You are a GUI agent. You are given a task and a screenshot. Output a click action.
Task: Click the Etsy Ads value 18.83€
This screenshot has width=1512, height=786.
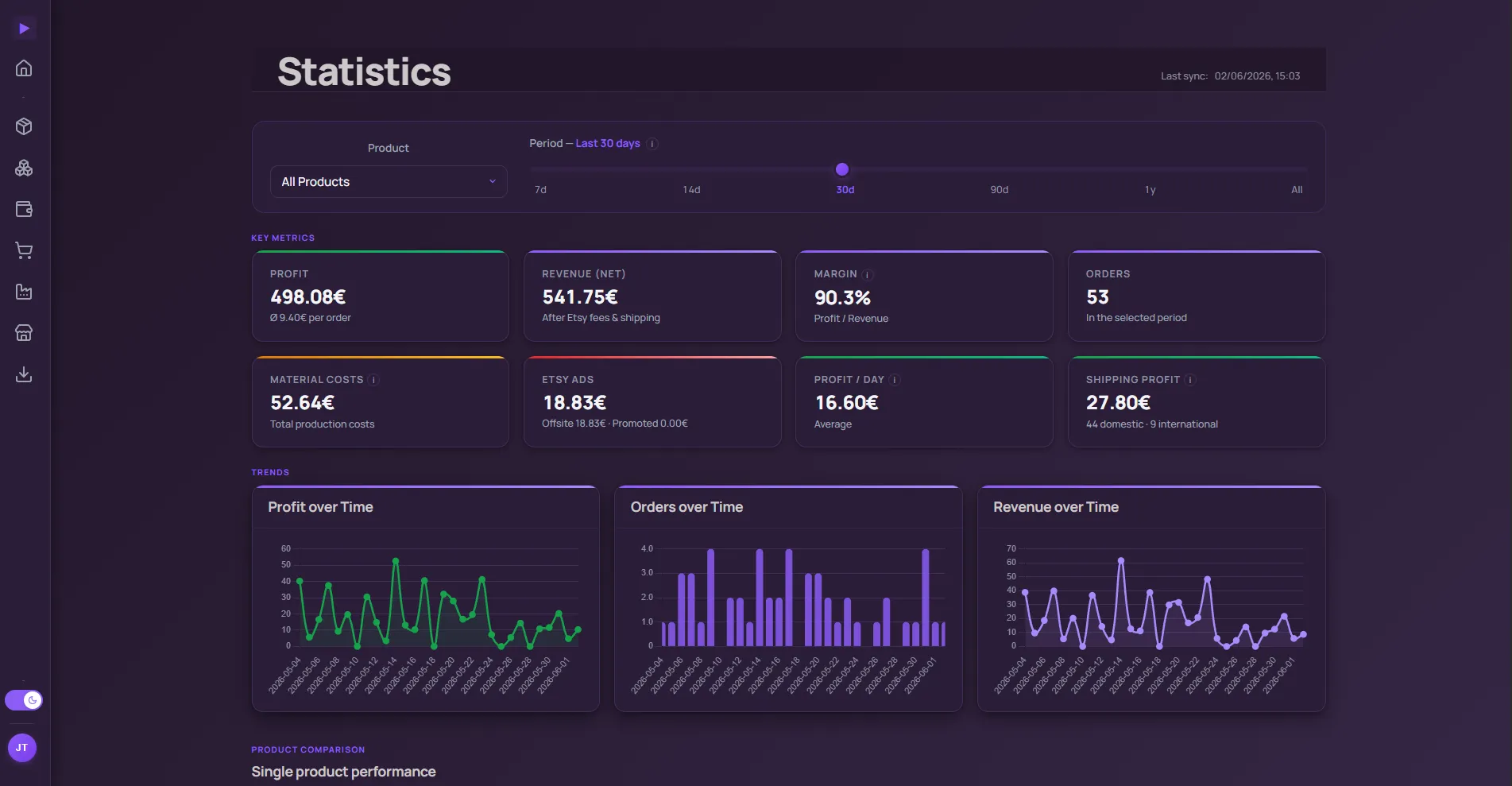[x=574, y=403]
